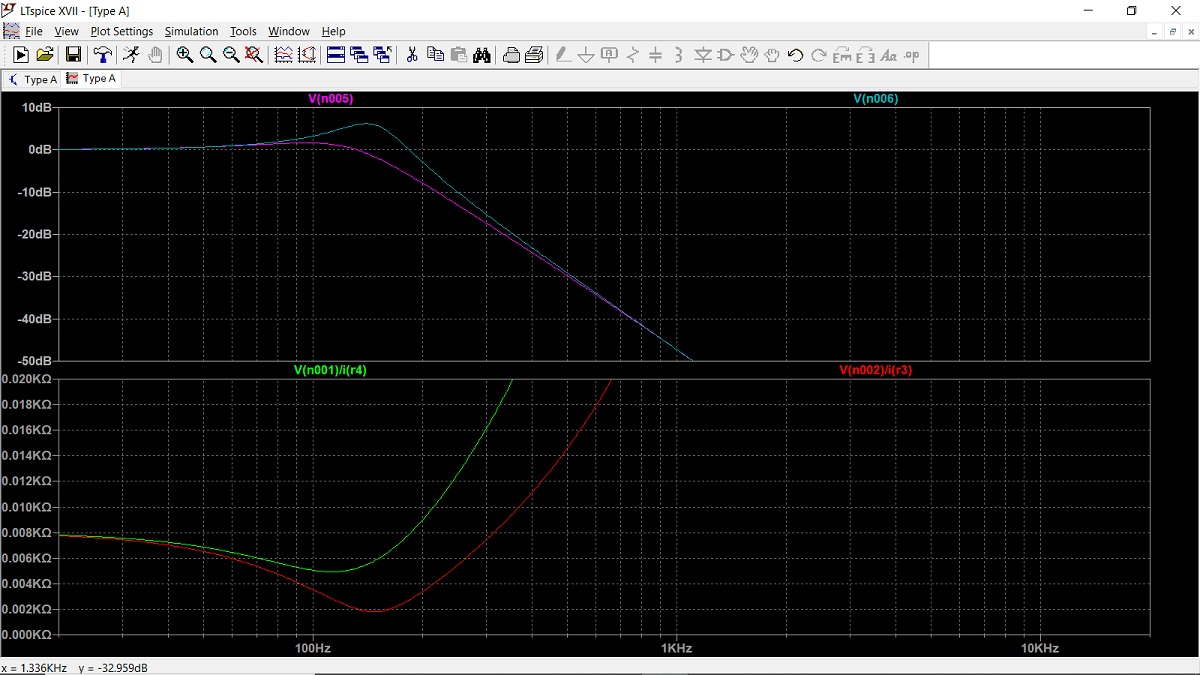This screenshot has height=675, width=1200.
Task: Open print setup icon
Action: click(510, 55)
